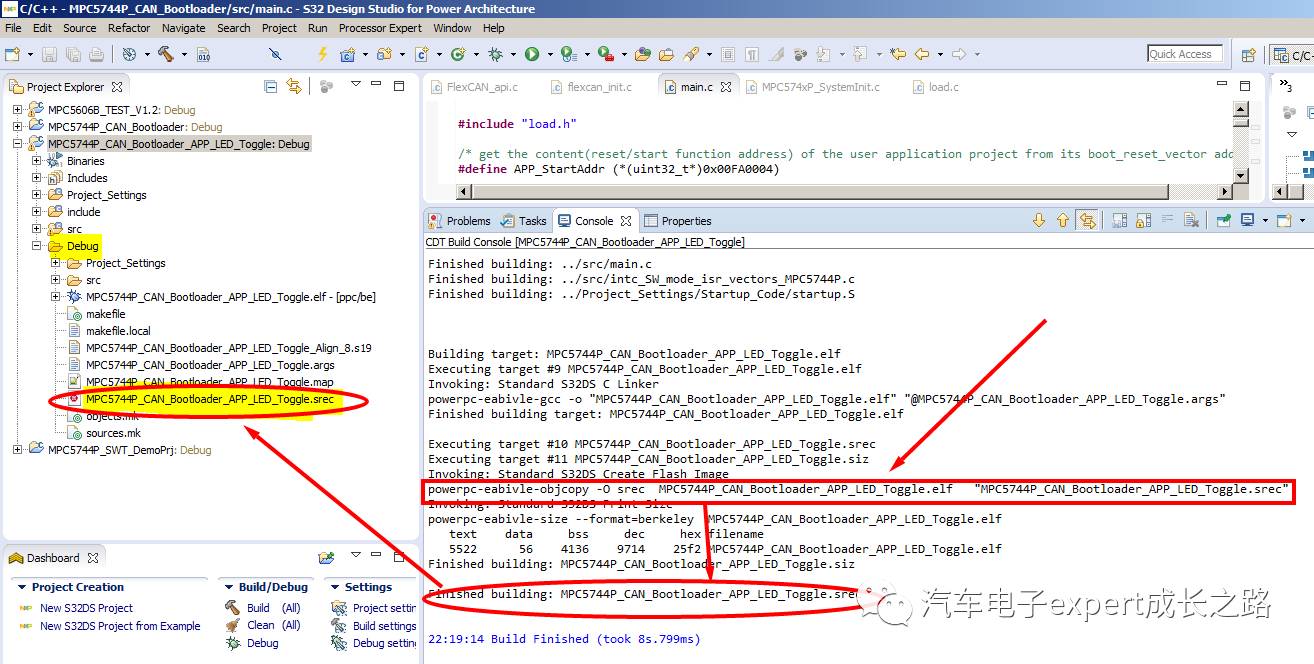Click console Show Previous up arrow icon
This screenshot has height=664, width=1314.
point(1062,220)
